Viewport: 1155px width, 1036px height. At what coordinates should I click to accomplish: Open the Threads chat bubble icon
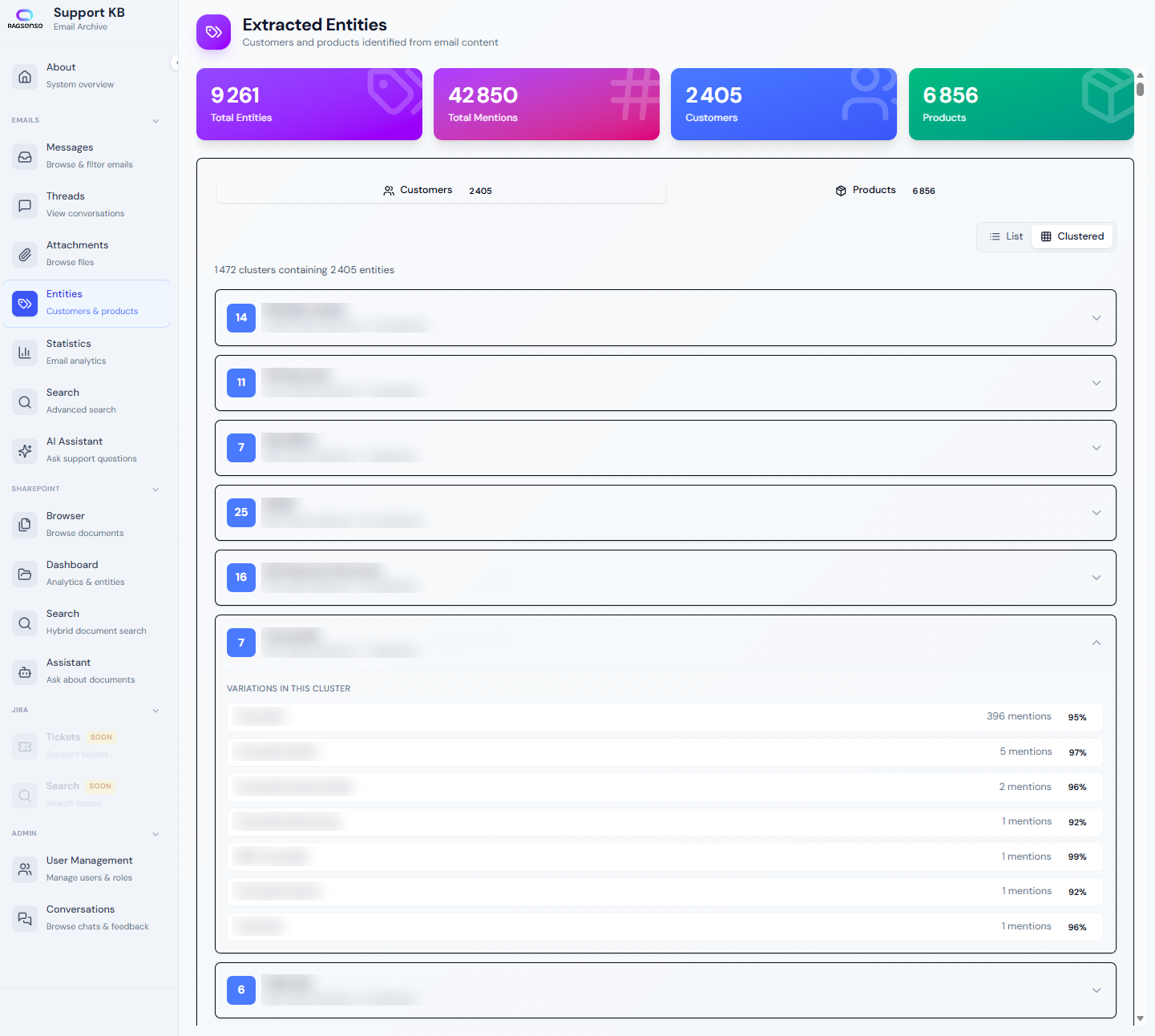tap(25, 205)
